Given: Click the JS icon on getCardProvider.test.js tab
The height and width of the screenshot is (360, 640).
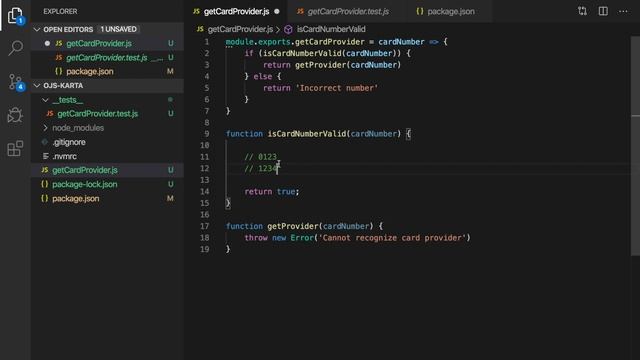Looking at the screenshot, I should (300, 11).
